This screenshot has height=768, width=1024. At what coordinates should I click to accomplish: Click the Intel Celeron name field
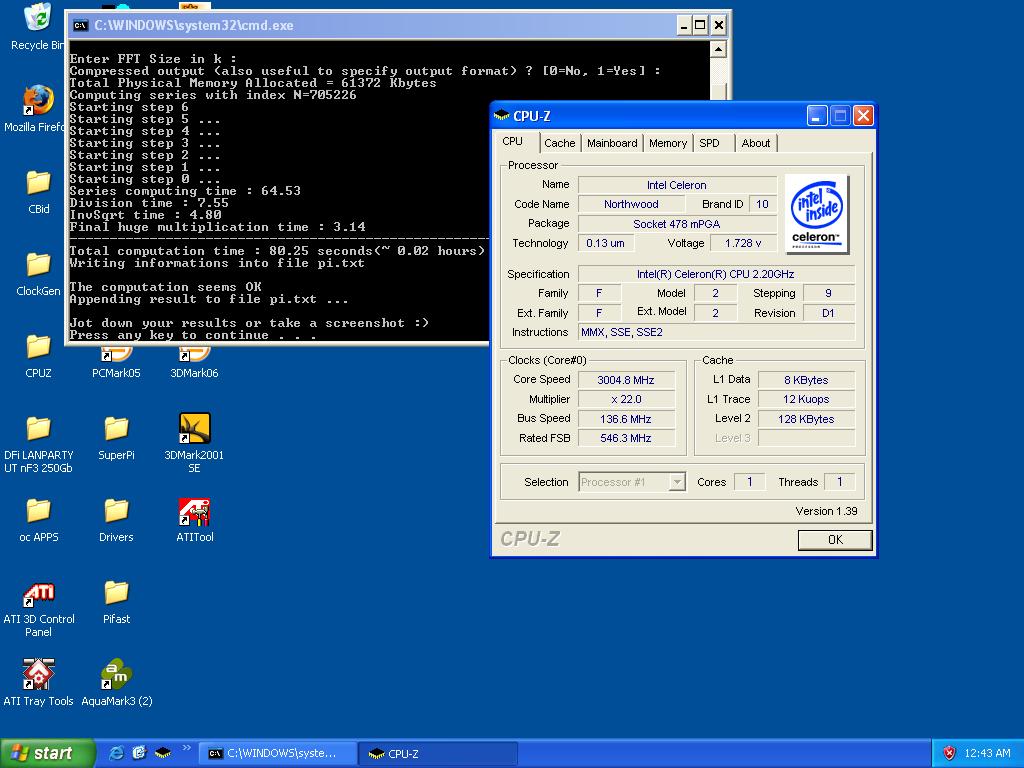tap(677, 185)
